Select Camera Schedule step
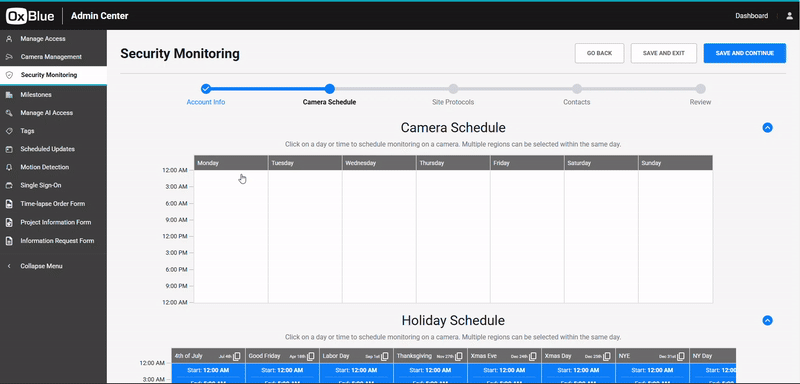 pos(330,89)
